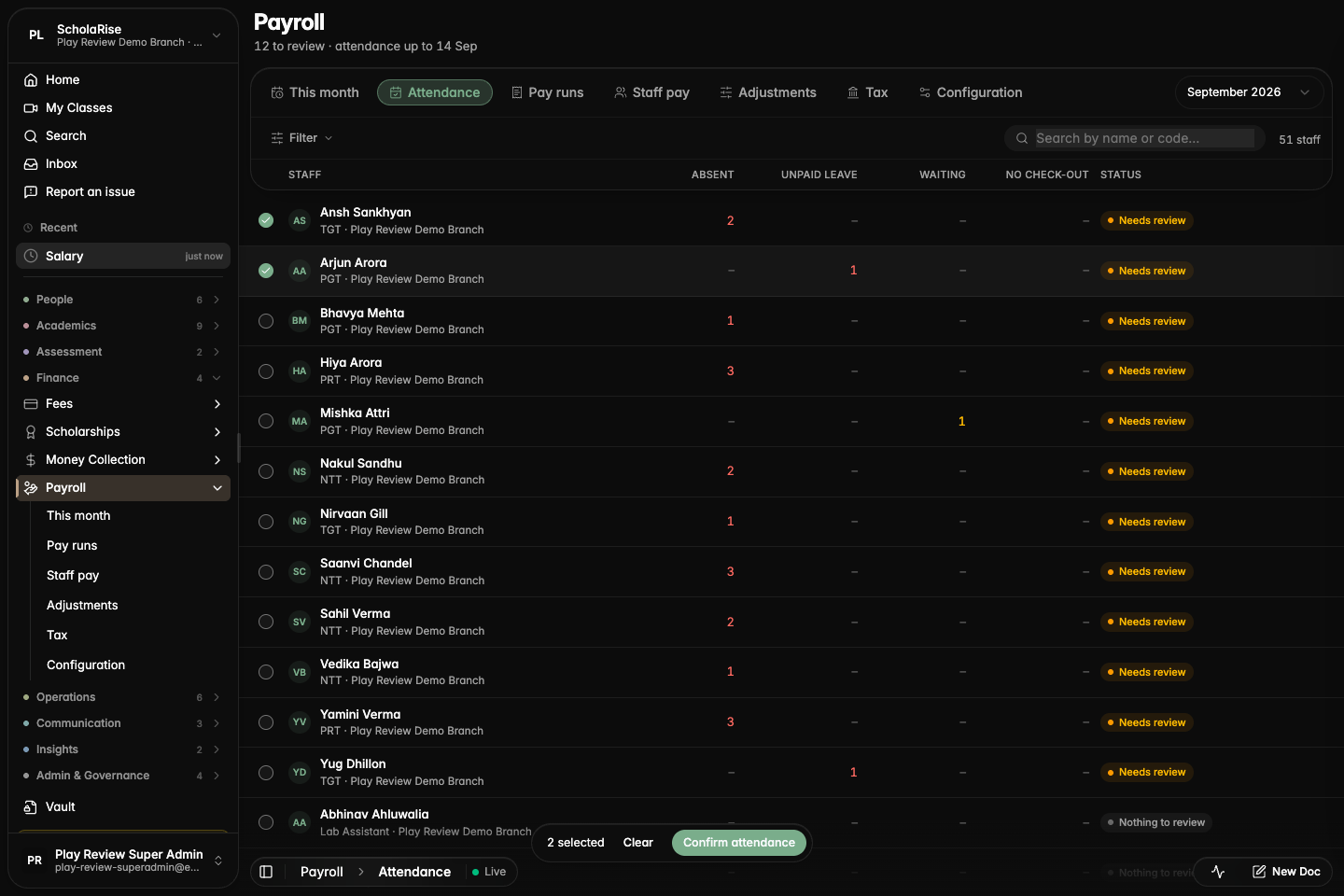1344x896 pixels.
Task: Toggle the sidebar panel icon in the bottom bar
Action: point(266,872)
